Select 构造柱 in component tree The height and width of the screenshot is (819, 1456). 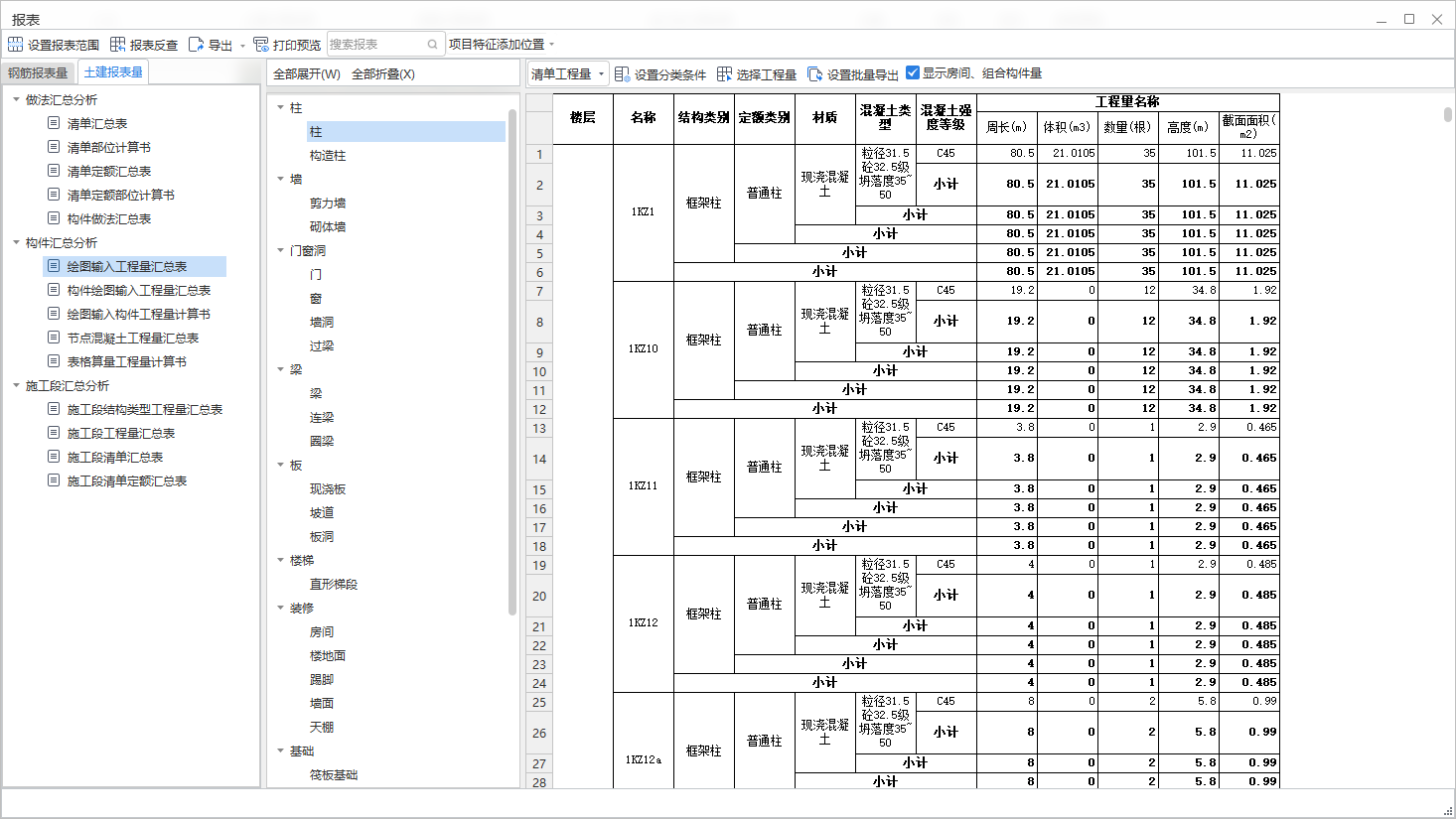[328, 156]
